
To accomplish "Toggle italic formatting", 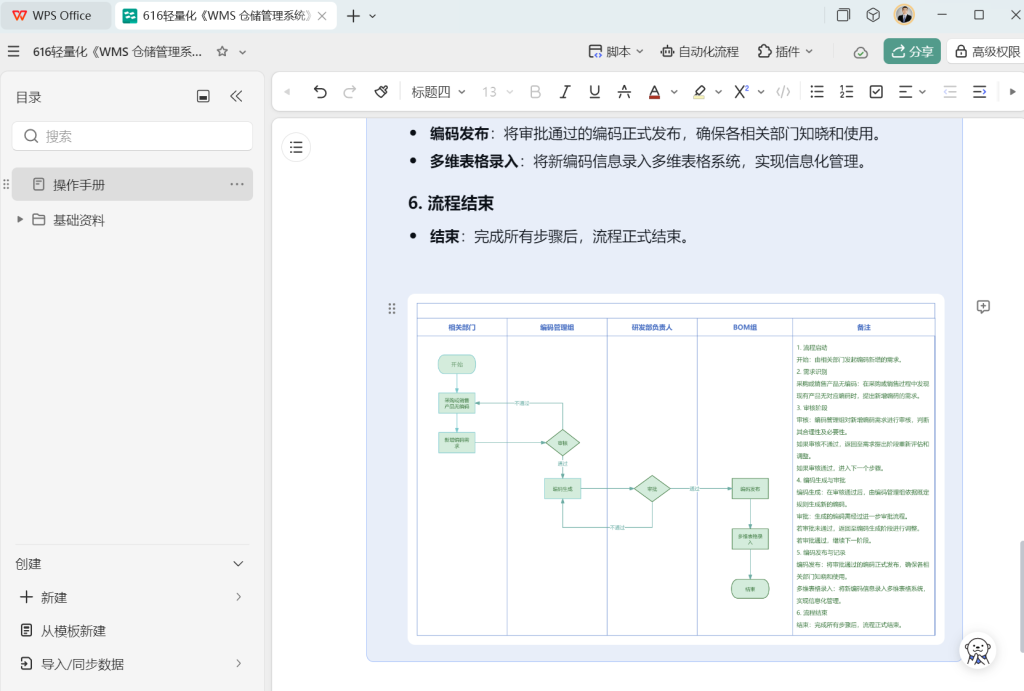I will pos(565,92).
